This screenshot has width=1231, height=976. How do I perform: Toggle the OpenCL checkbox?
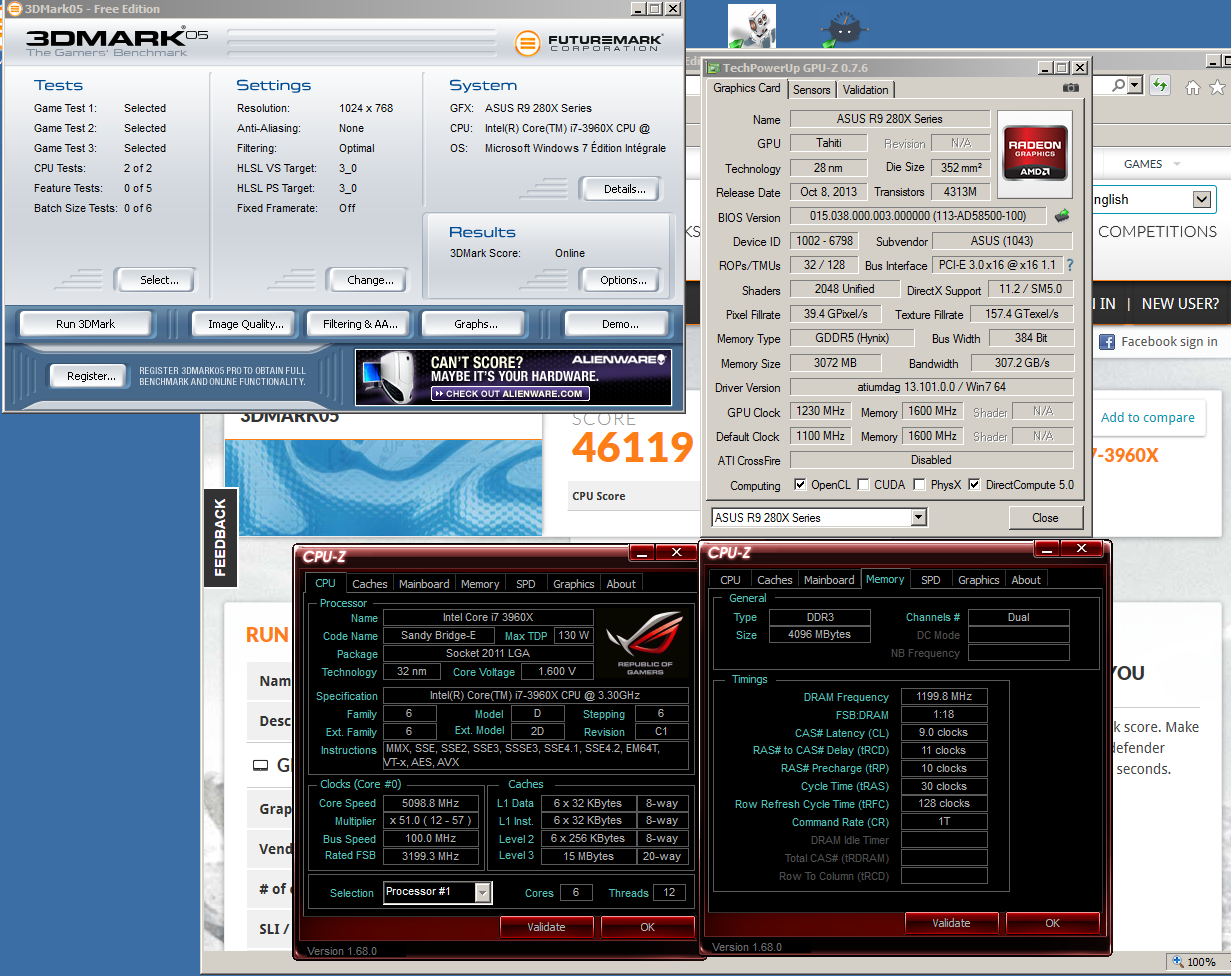coord(799,485)
